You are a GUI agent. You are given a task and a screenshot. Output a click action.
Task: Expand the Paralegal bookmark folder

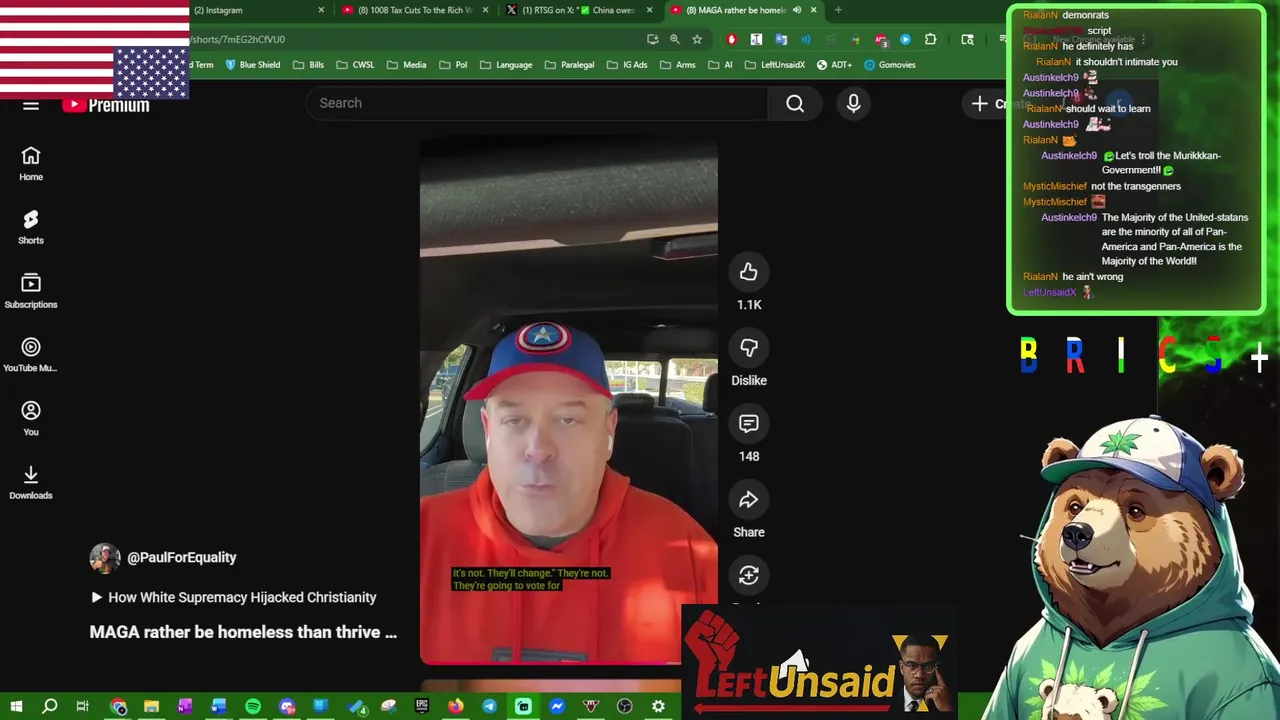pyautogui.click(x=569, y=65)
